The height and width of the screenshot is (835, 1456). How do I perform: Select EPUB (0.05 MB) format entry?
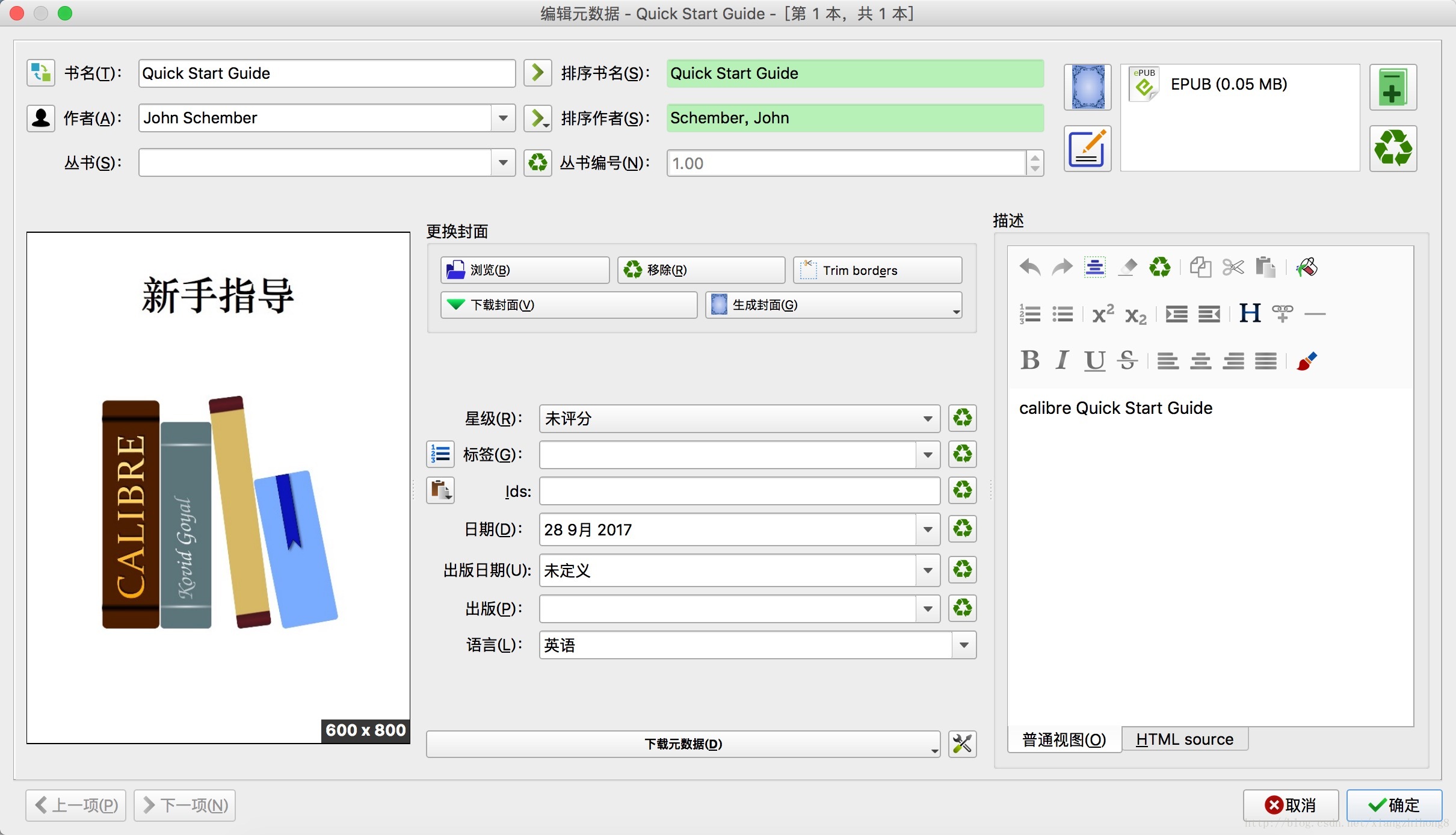click(1209, 85)
